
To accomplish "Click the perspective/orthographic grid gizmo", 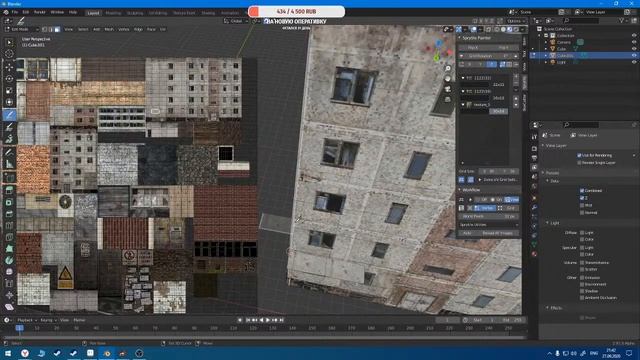I will tap(448, 99).
